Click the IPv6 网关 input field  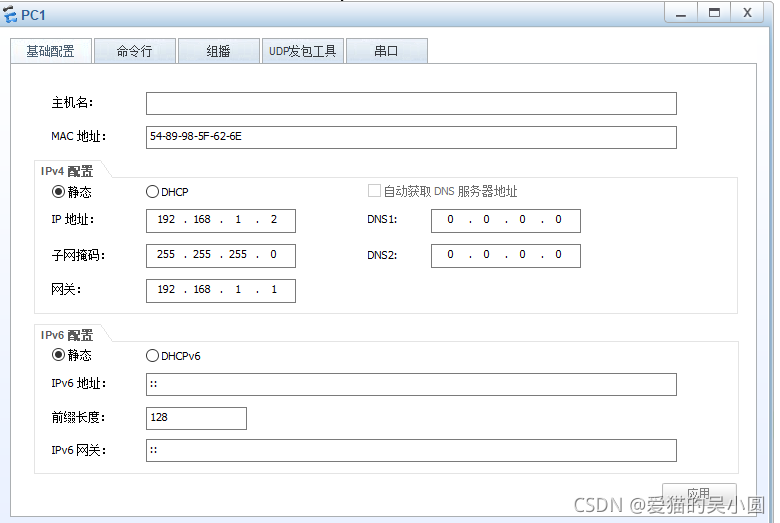(411, 450)
